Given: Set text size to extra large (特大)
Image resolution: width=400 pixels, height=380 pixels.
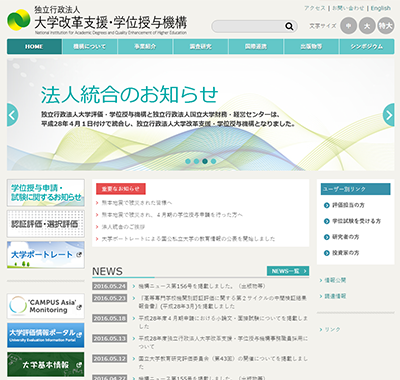Looking at the screenshot, I should (386, 26).
